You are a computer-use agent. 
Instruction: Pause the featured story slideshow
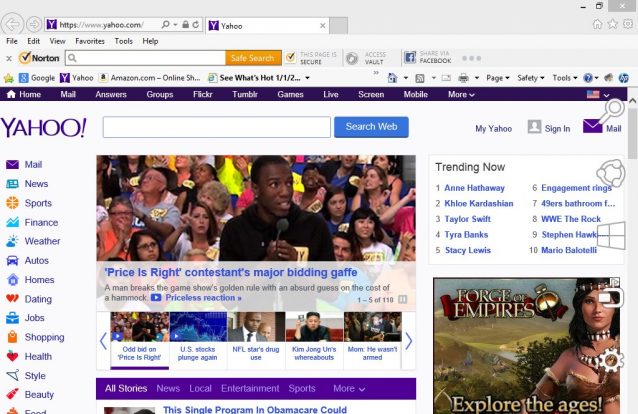click(x=403, y=299)
